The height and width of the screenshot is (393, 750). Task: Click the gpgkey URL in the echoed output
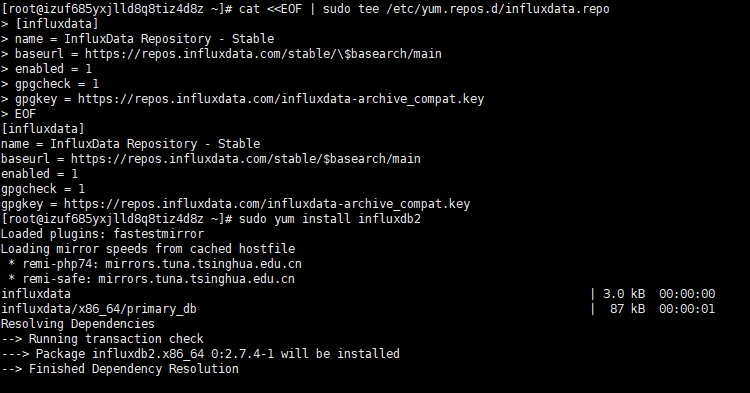(267, 204)
